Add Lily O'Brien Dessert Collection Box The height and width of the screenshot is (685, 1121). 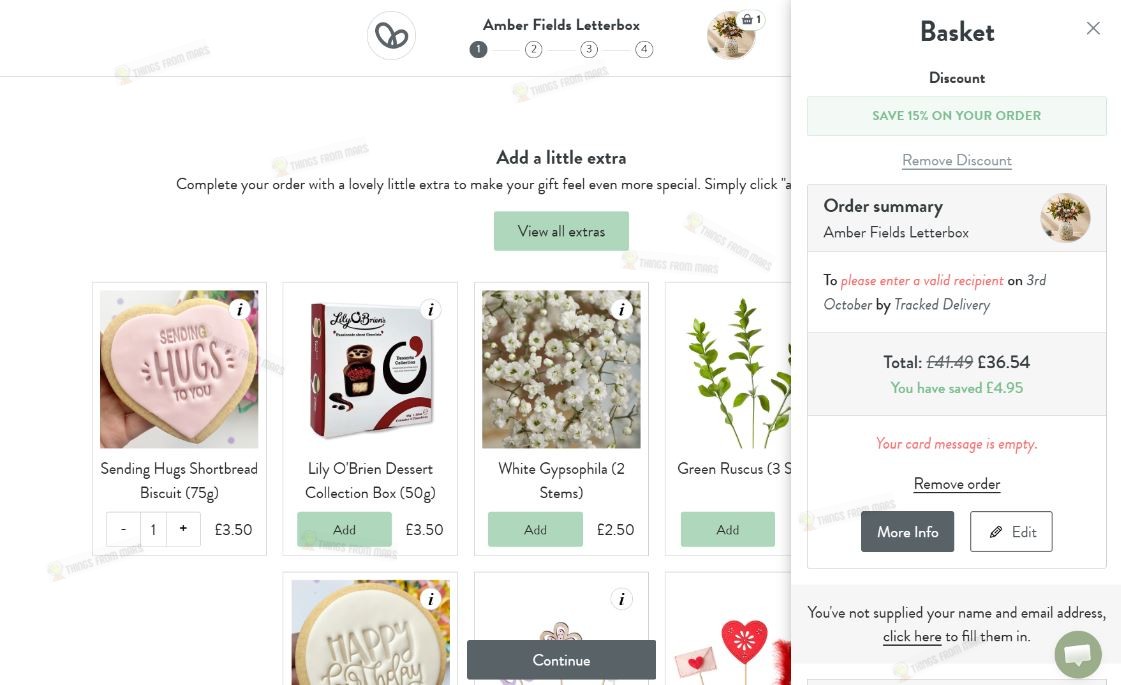[344, 529]
